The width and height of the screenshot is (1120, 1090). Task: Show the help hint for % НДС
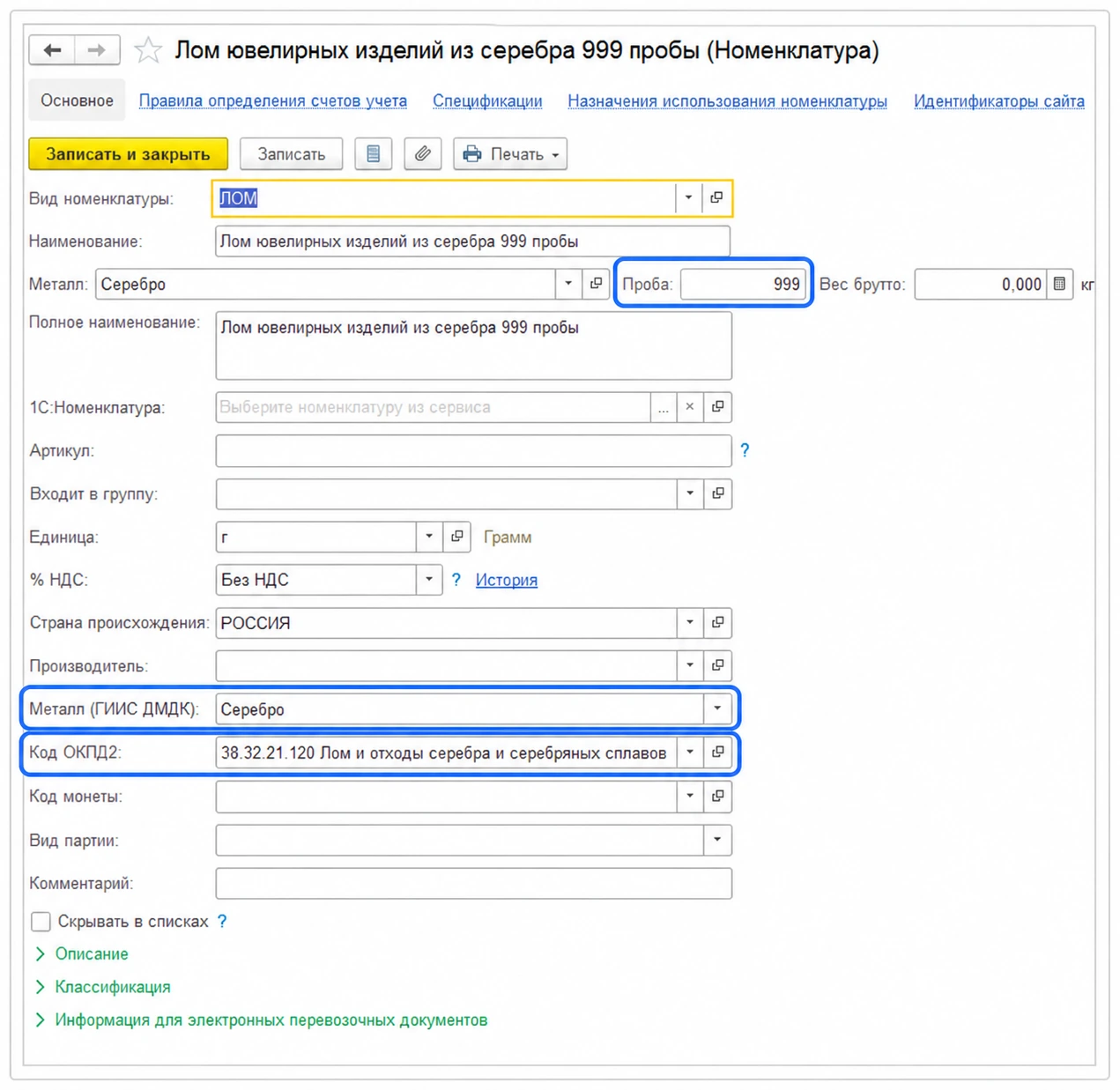coord(456,579)
